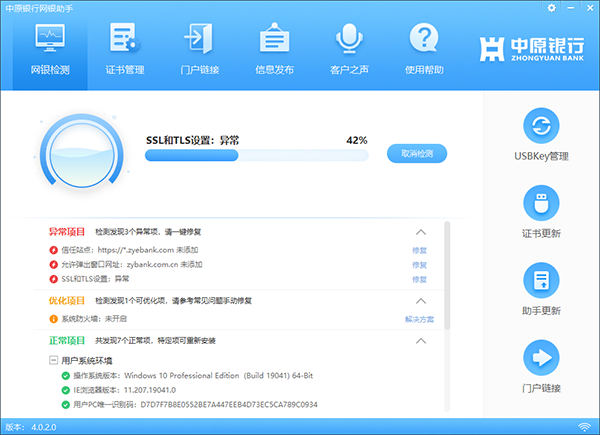Select the 优化项目 heading text
Screen dimensions: 600x435
point(67,301)
